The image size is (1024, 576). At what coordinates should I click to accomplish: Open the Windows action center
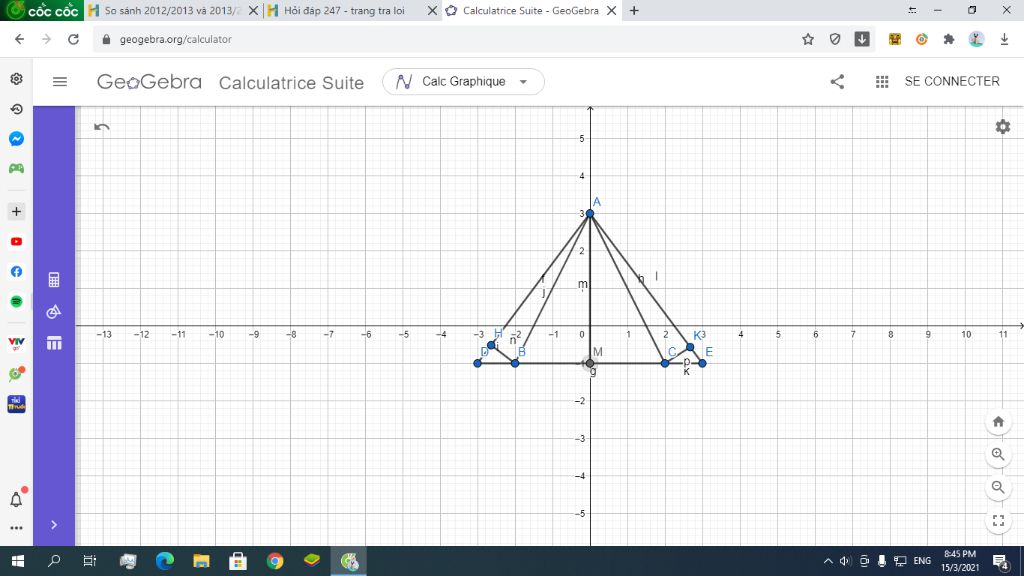pos(1001,561)
